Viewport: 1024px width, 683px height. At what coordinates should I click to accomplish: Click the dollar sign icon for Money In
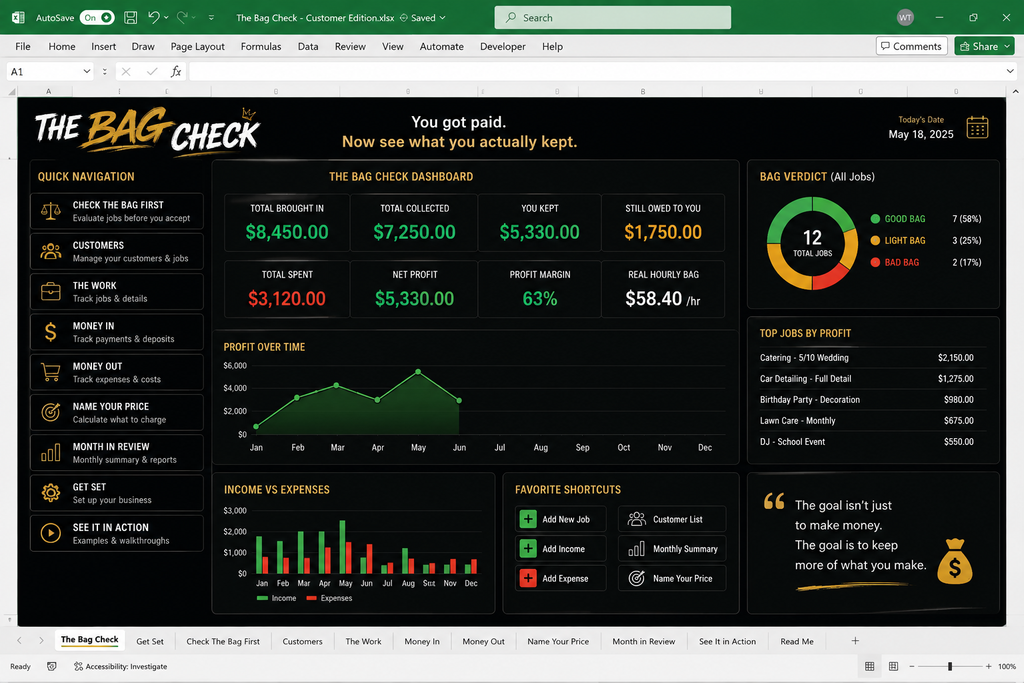click(x=50, y=332)
